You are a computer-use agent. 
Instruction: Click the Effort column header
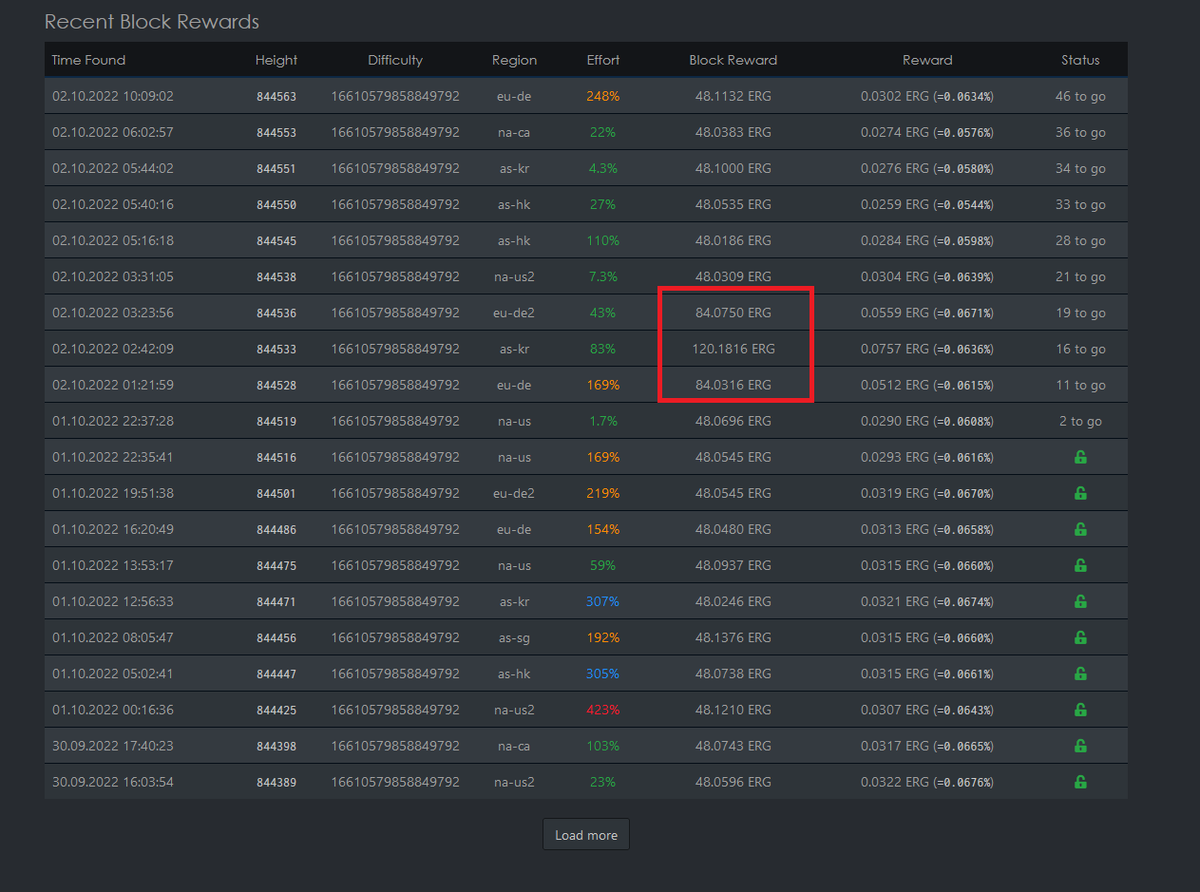point(603,60)
